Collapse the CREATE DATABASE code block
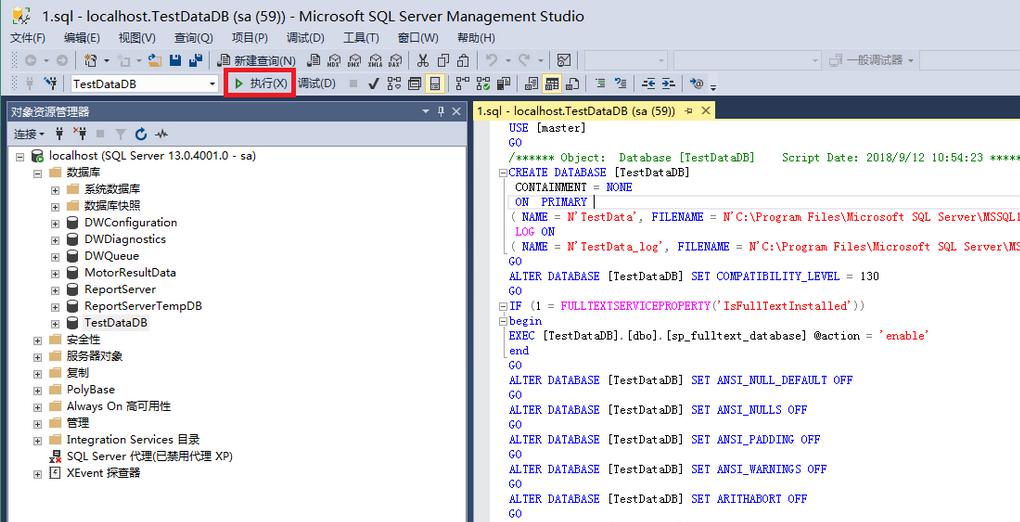This screenshot has height=522, width=1020. tap(502, 173)
